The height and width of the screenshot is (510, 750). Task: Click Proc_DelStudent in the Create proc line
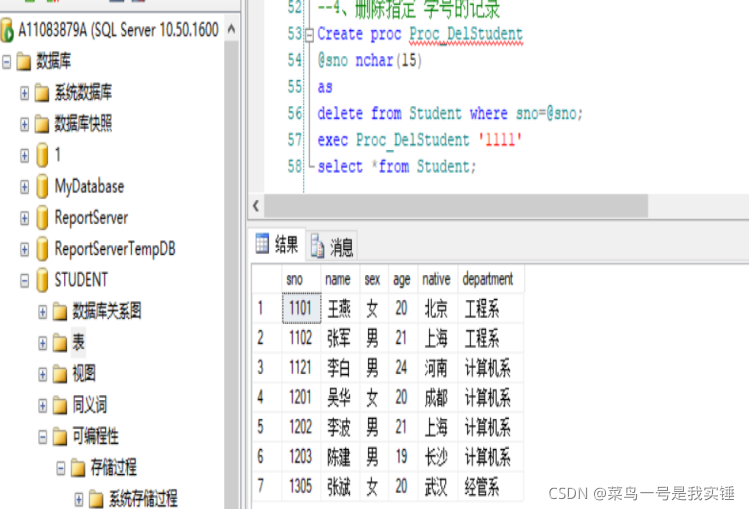click(466, 34)
